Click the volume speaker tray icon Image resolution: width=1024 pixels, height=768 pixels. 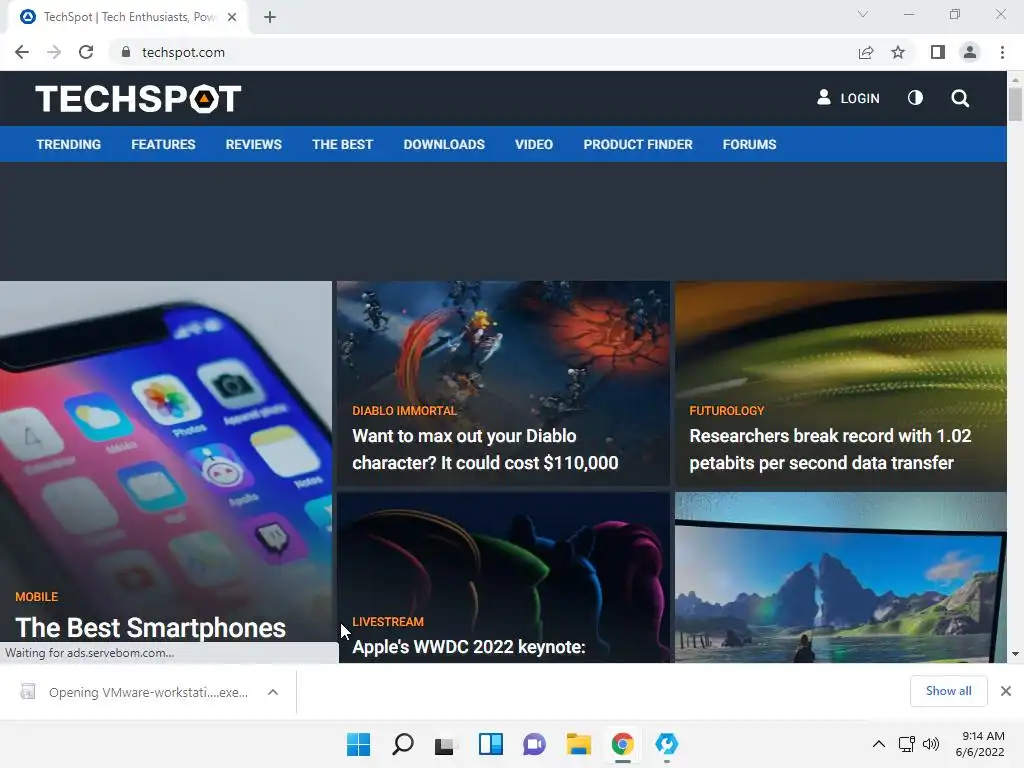coord(931,744)
